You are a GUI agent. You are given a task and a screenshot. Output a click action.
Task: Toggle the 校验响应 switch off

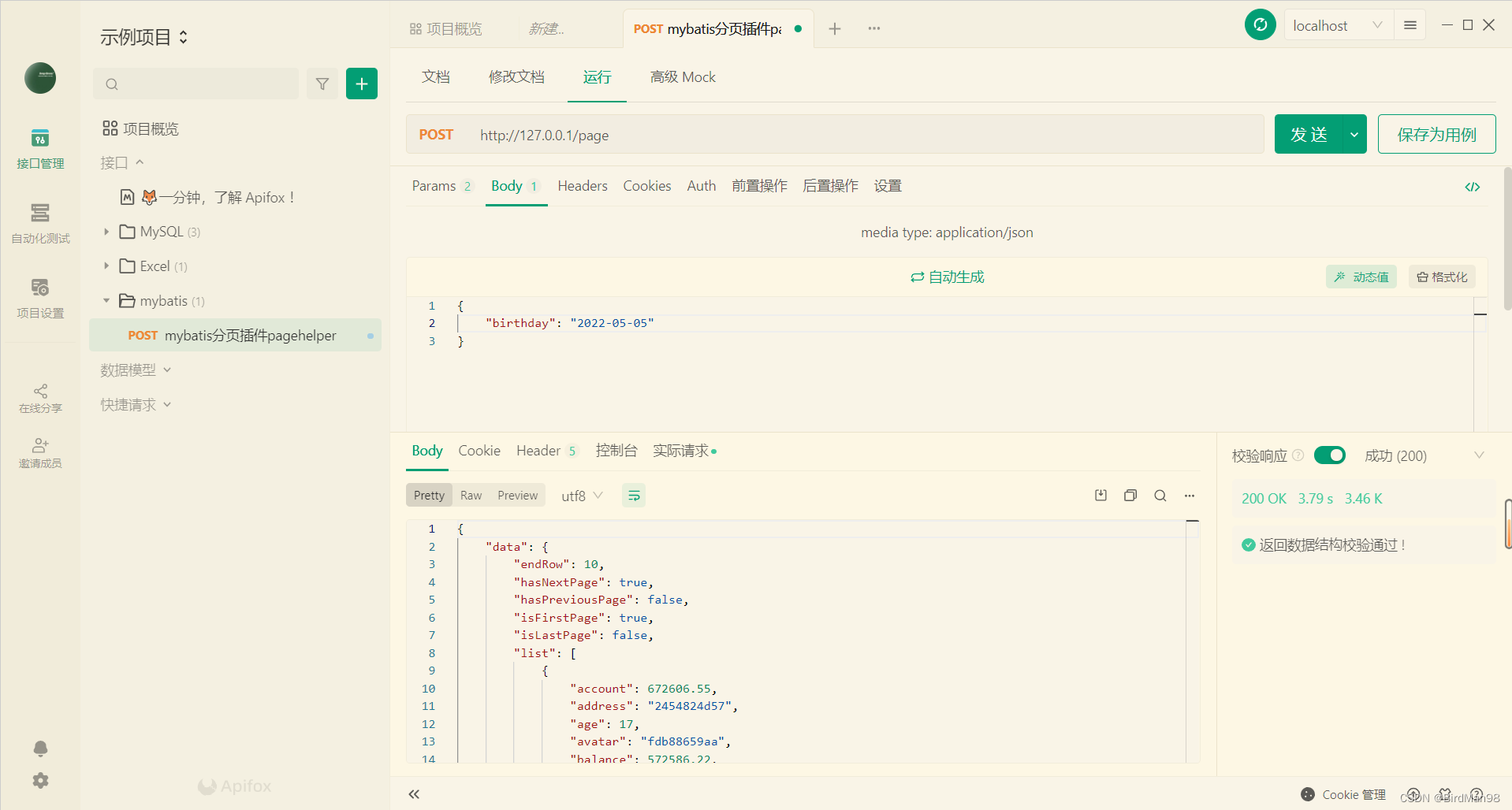pyautogui.click(x=1330, y=455)
